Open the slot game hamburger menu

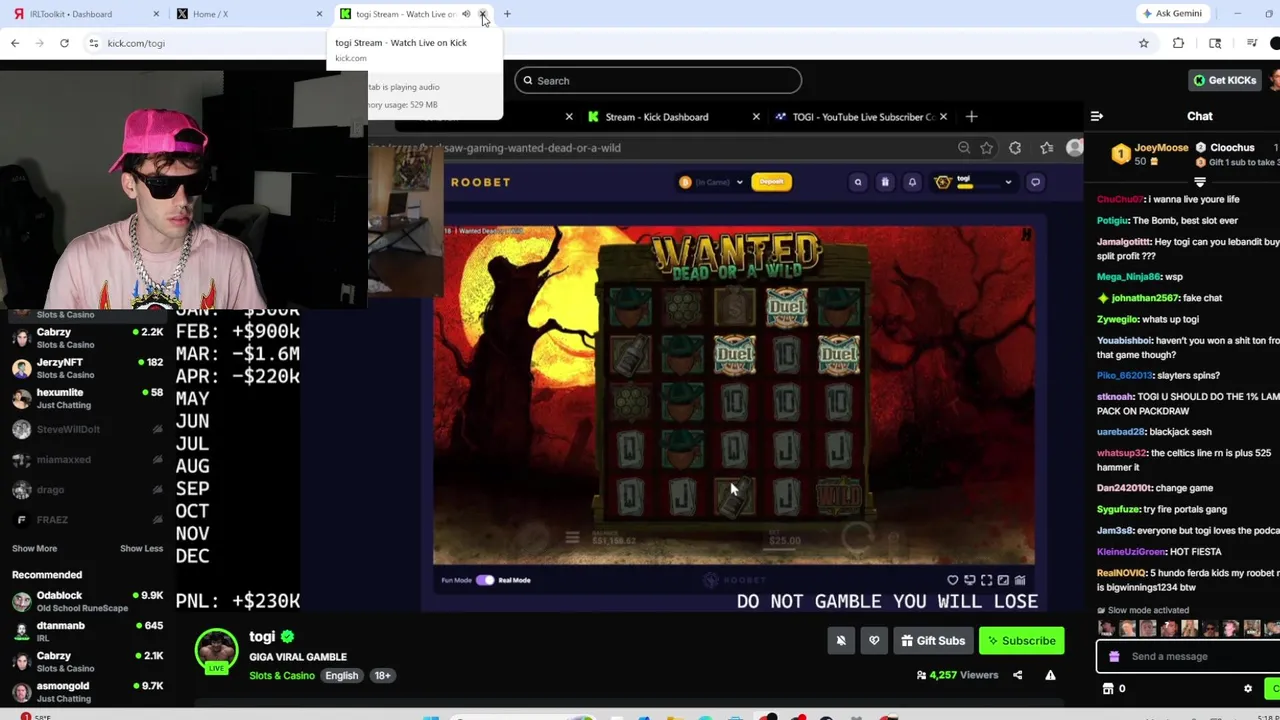(x=572, y=538)
